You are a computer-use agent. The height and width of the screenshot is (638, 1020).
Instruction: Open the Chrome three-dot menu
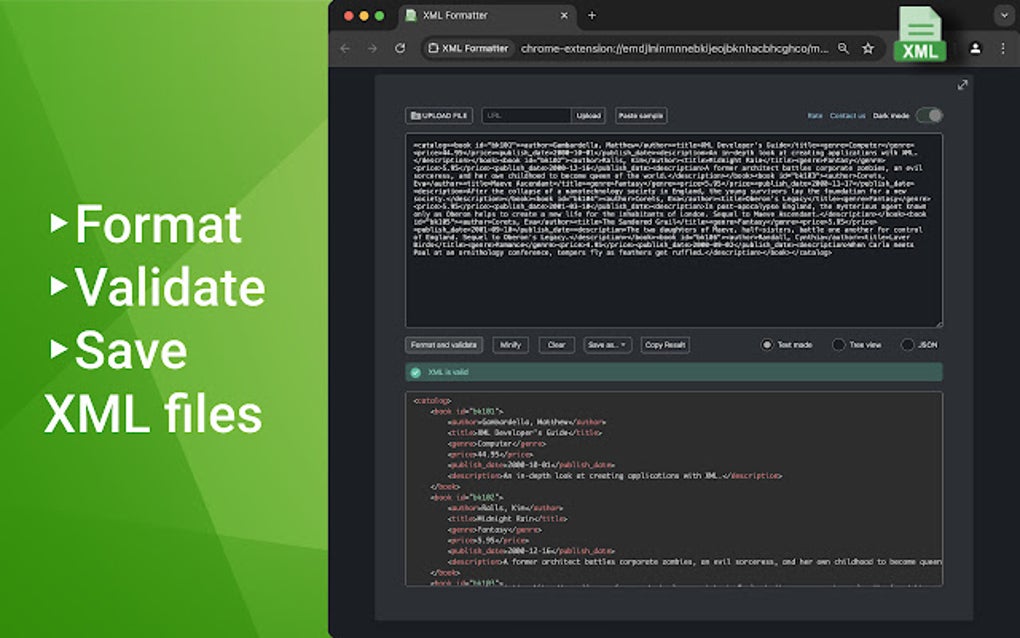point(1003,47)
